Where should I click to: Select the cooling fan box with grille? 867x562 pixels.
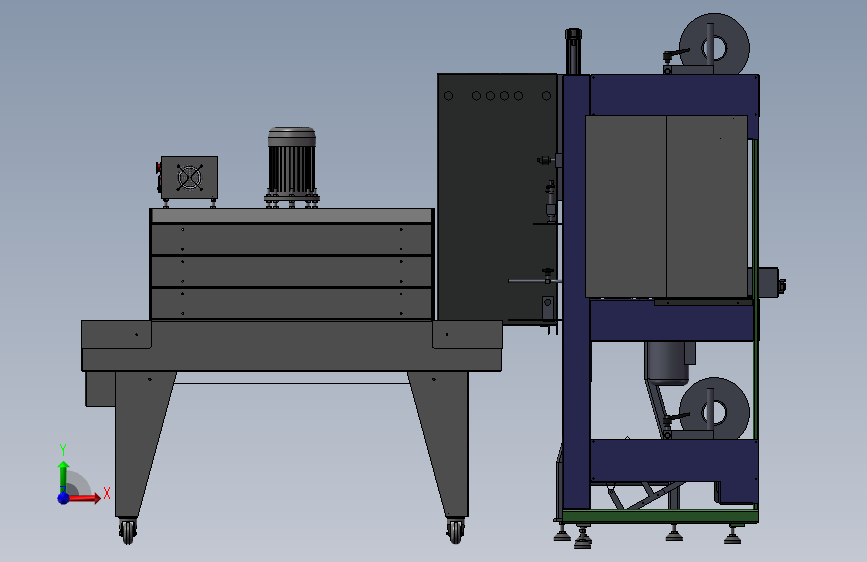coord(189,178)
